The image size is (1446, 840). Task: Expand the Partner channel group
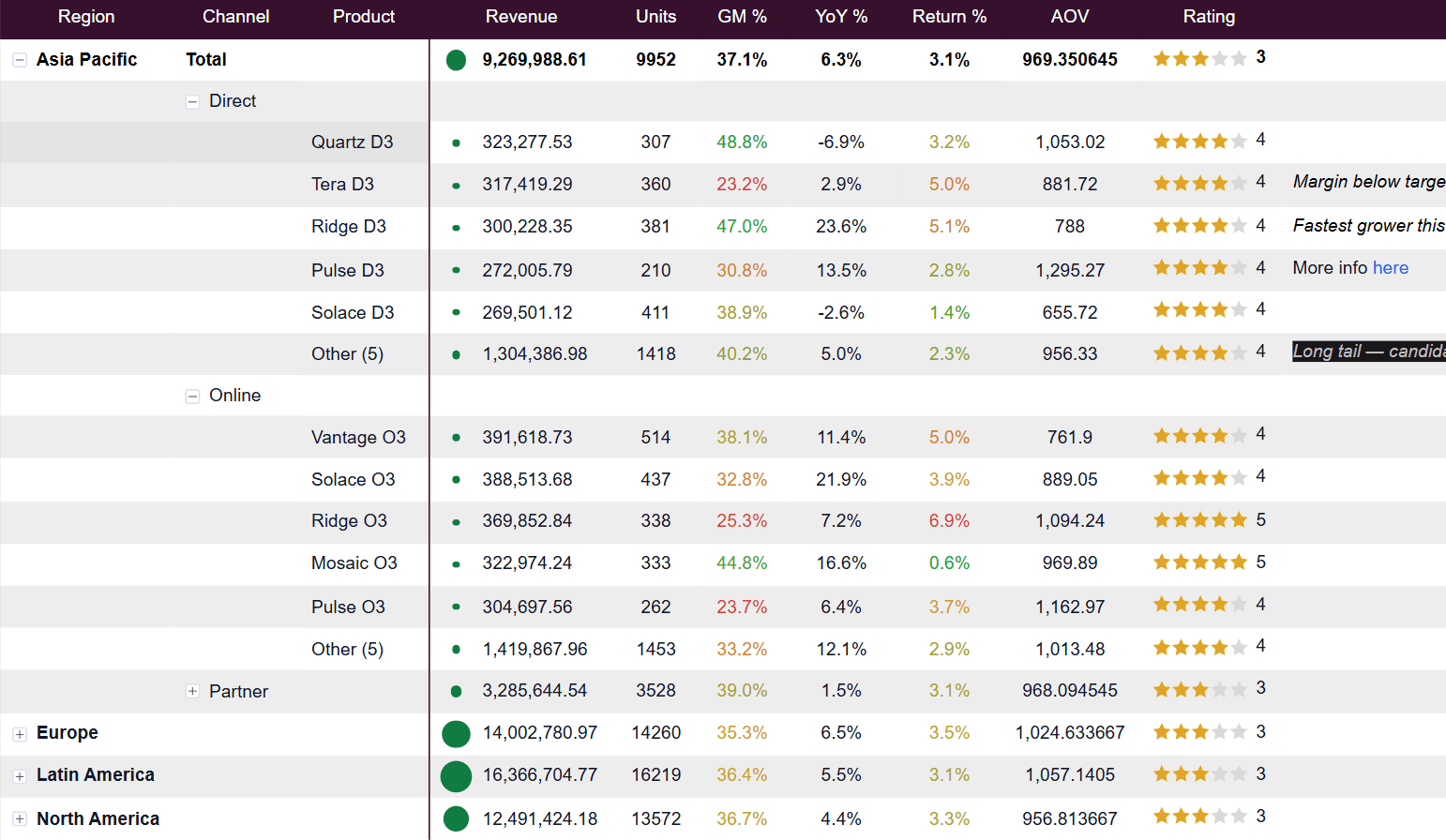[x=192, y=692]
